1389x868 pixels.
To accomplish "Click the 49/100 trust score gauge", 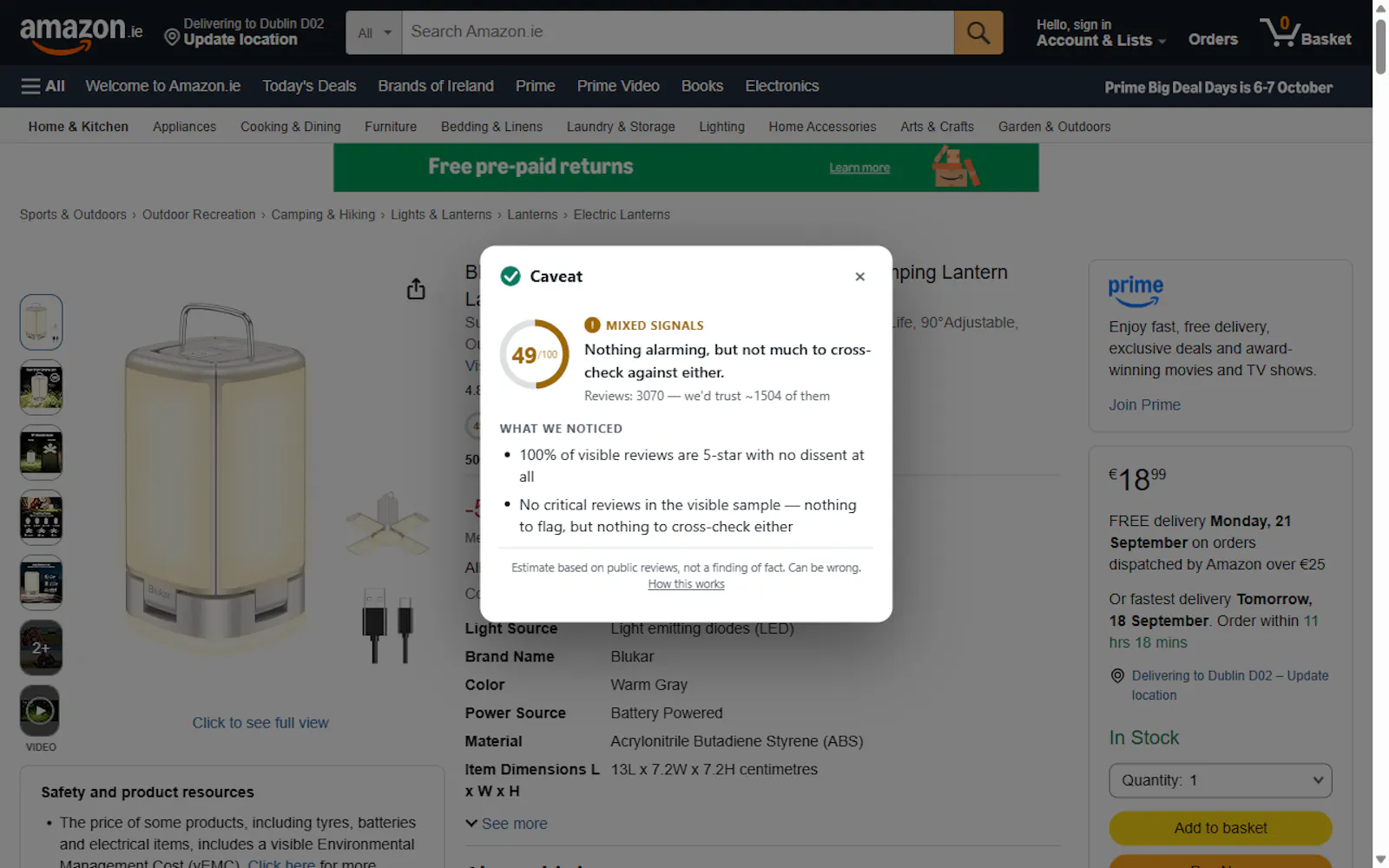I will (x=534, y=354).
